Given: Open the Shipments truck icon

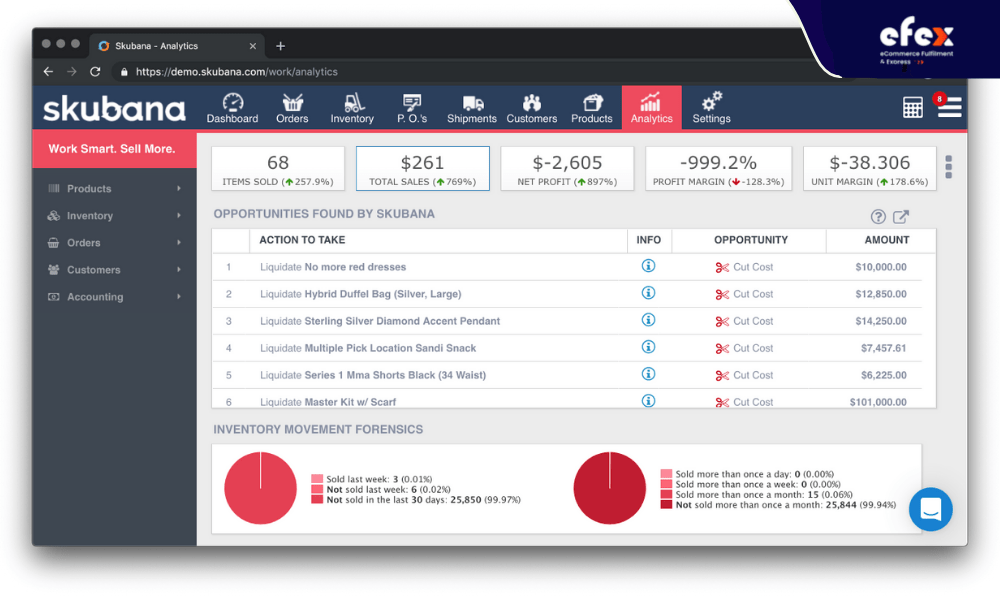Looking at the screenshot, I should click(x=473, y=103).
